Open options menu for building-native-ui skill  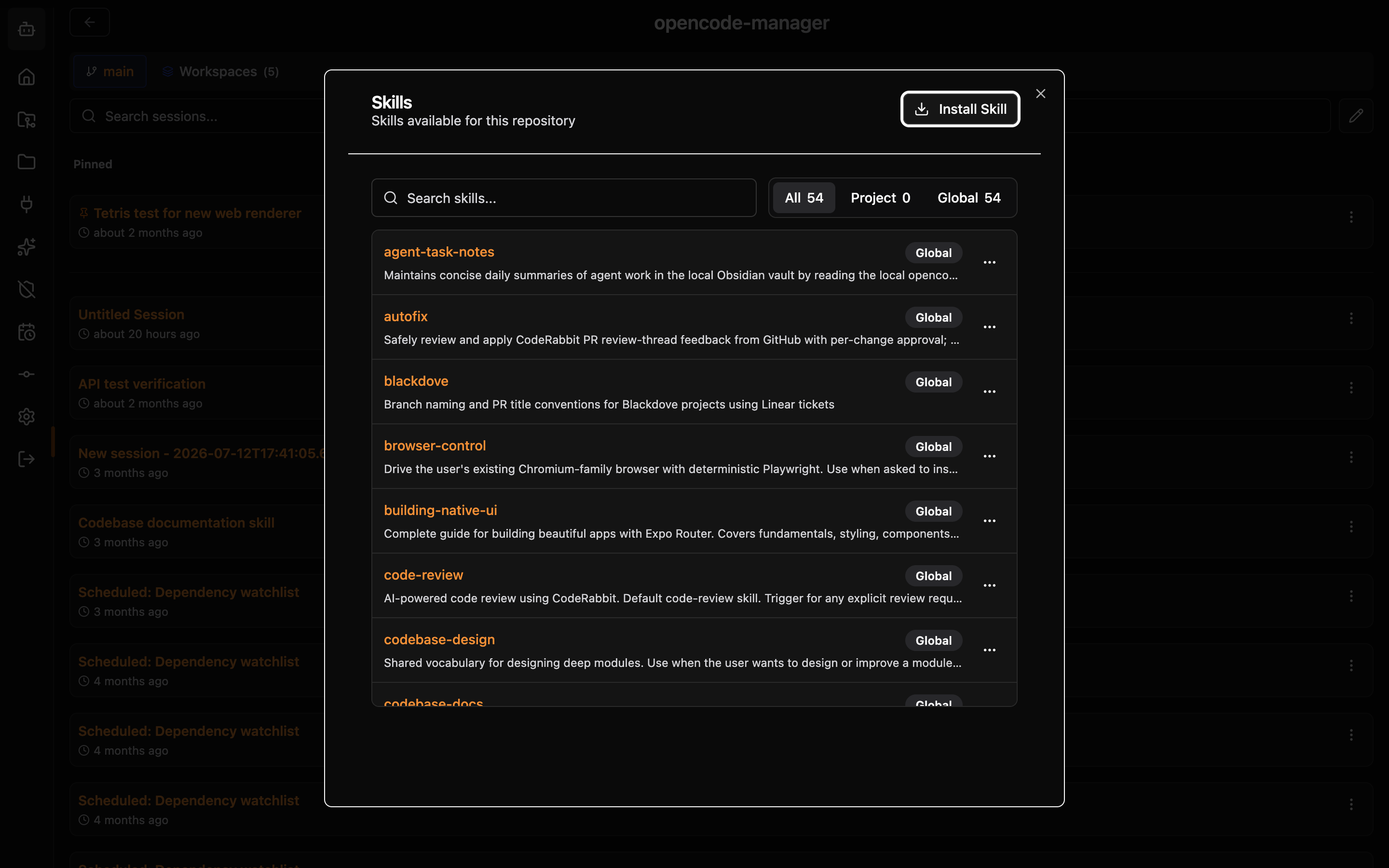(990, 521)
